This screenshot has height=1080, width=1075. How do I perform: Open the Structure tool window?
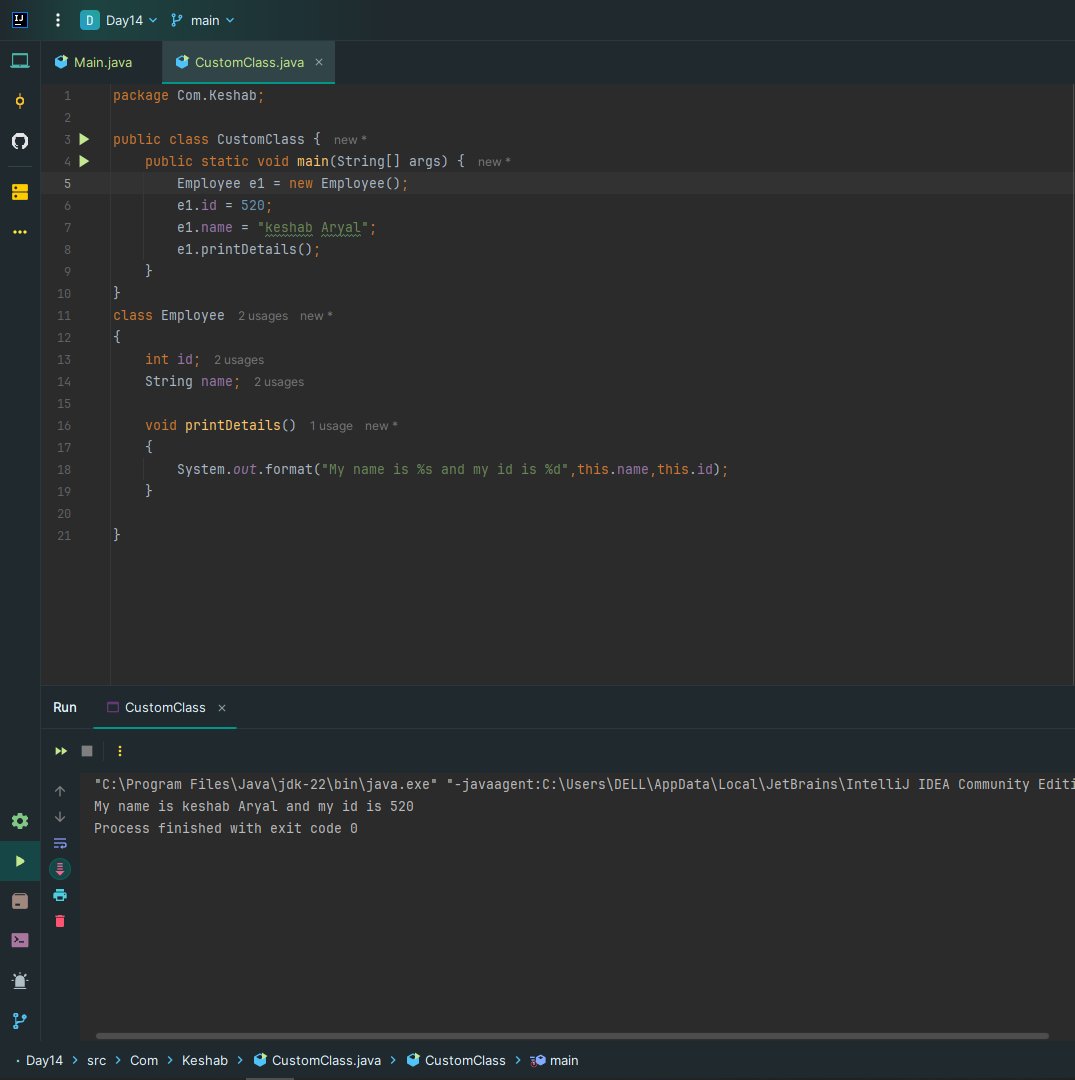[x=20, y=192]
